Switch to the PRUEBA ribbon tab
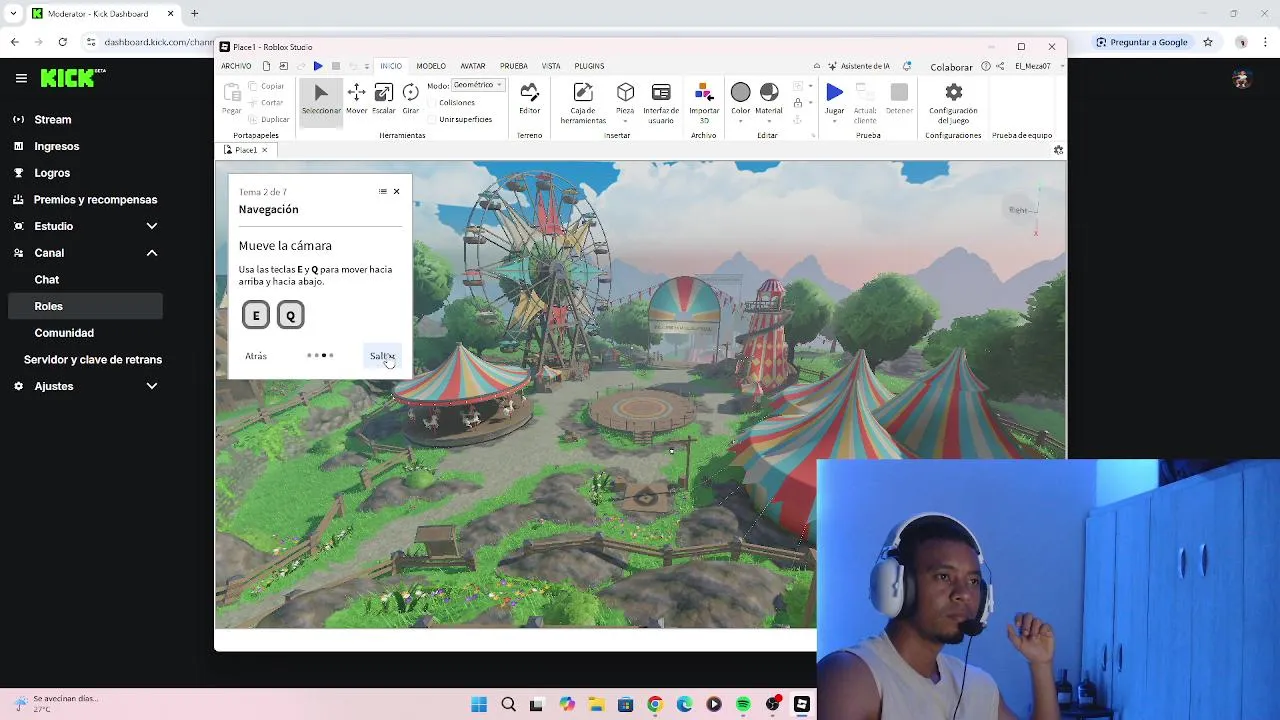This screenshot has height=720, width=1280. [x=514, y=66]
